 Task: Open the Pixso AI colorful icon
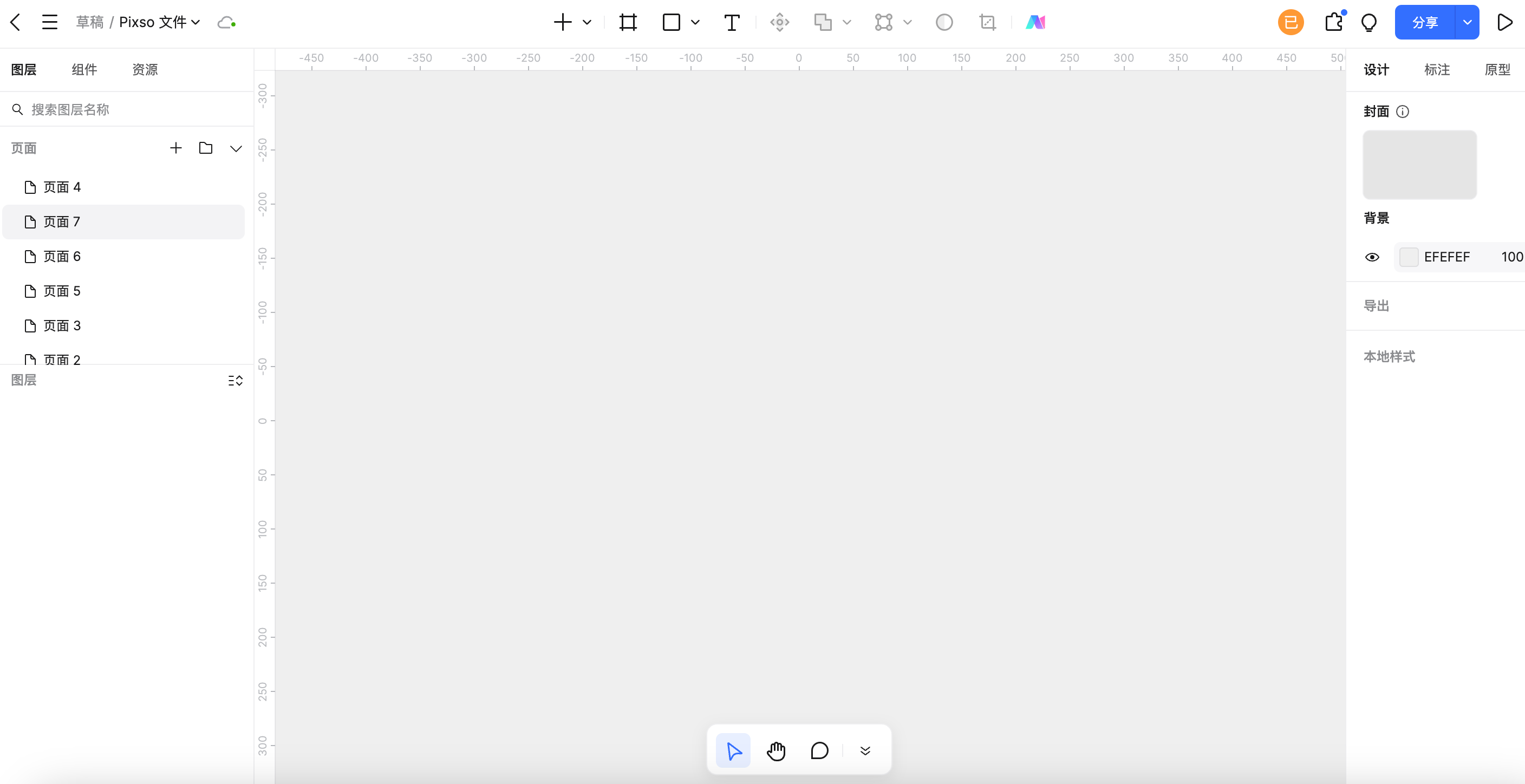tap(1035, 23)
